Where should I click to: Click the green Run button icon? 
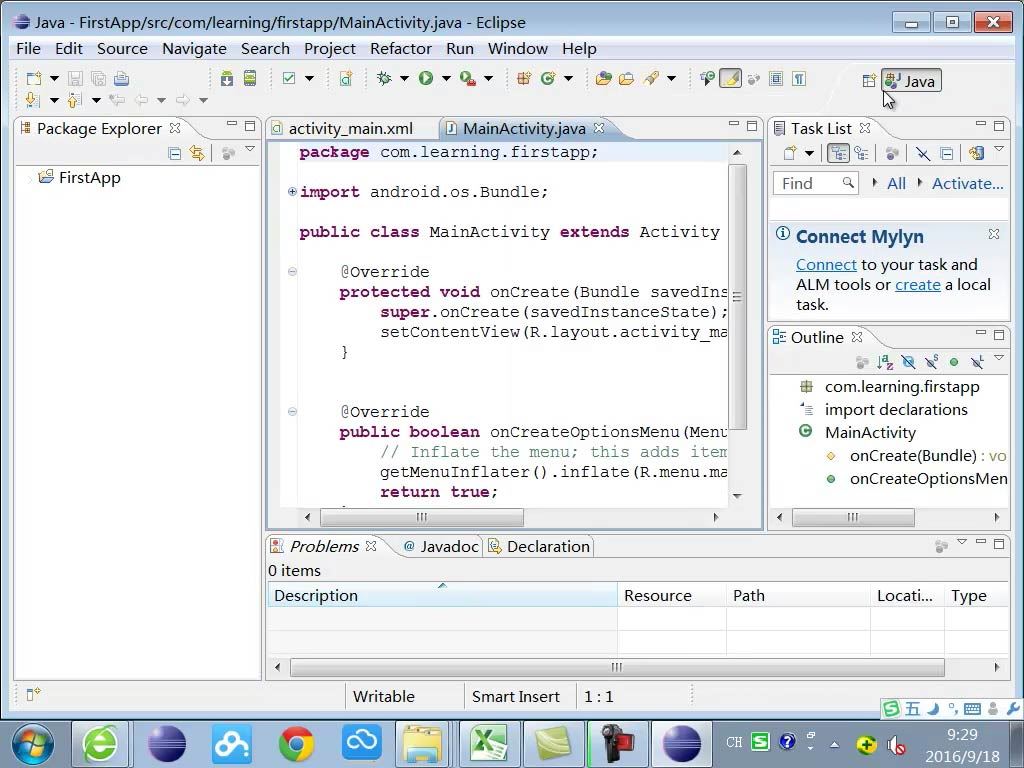(426, 79)
